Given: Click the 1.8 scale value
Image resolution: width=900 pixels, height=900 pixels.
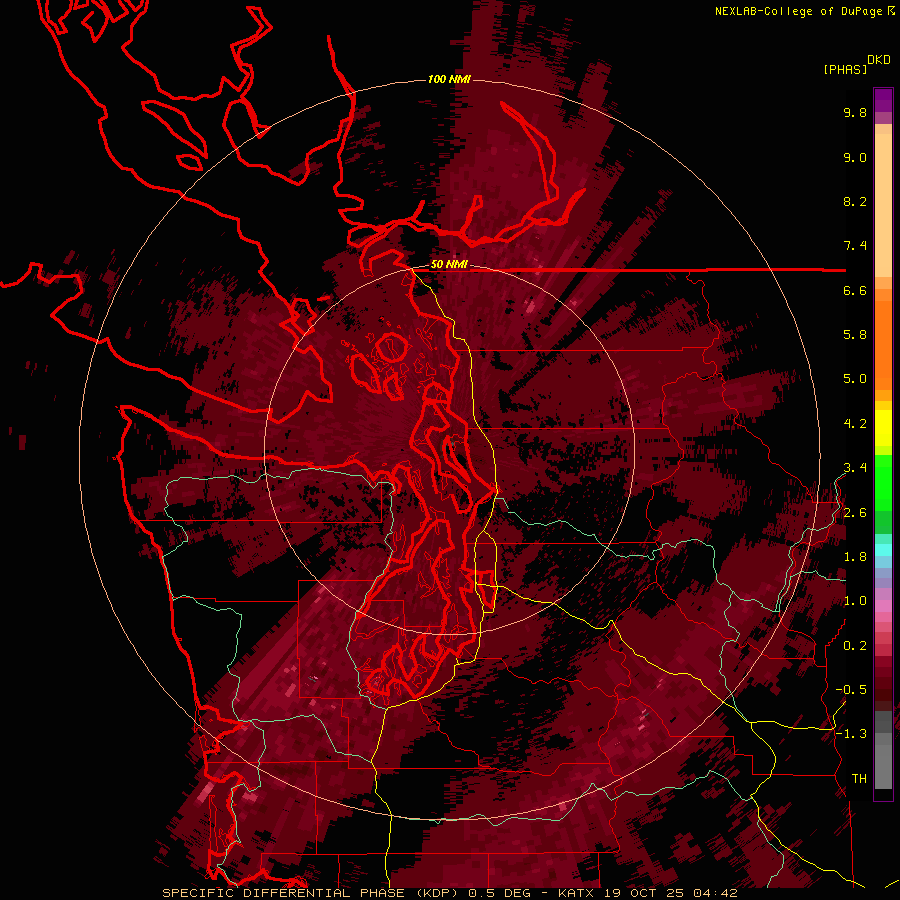Looking at the screenshot, I should pos(855,557).
